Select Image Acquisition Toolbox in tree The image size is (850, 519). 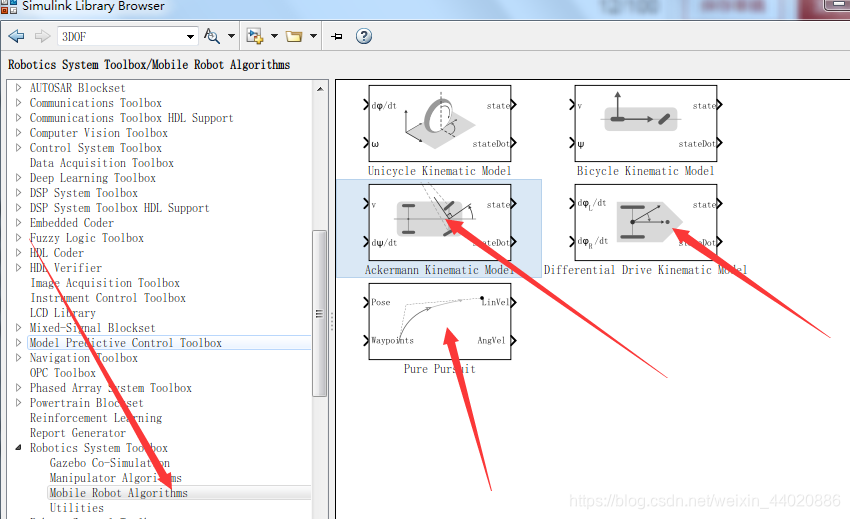(105, 283)
